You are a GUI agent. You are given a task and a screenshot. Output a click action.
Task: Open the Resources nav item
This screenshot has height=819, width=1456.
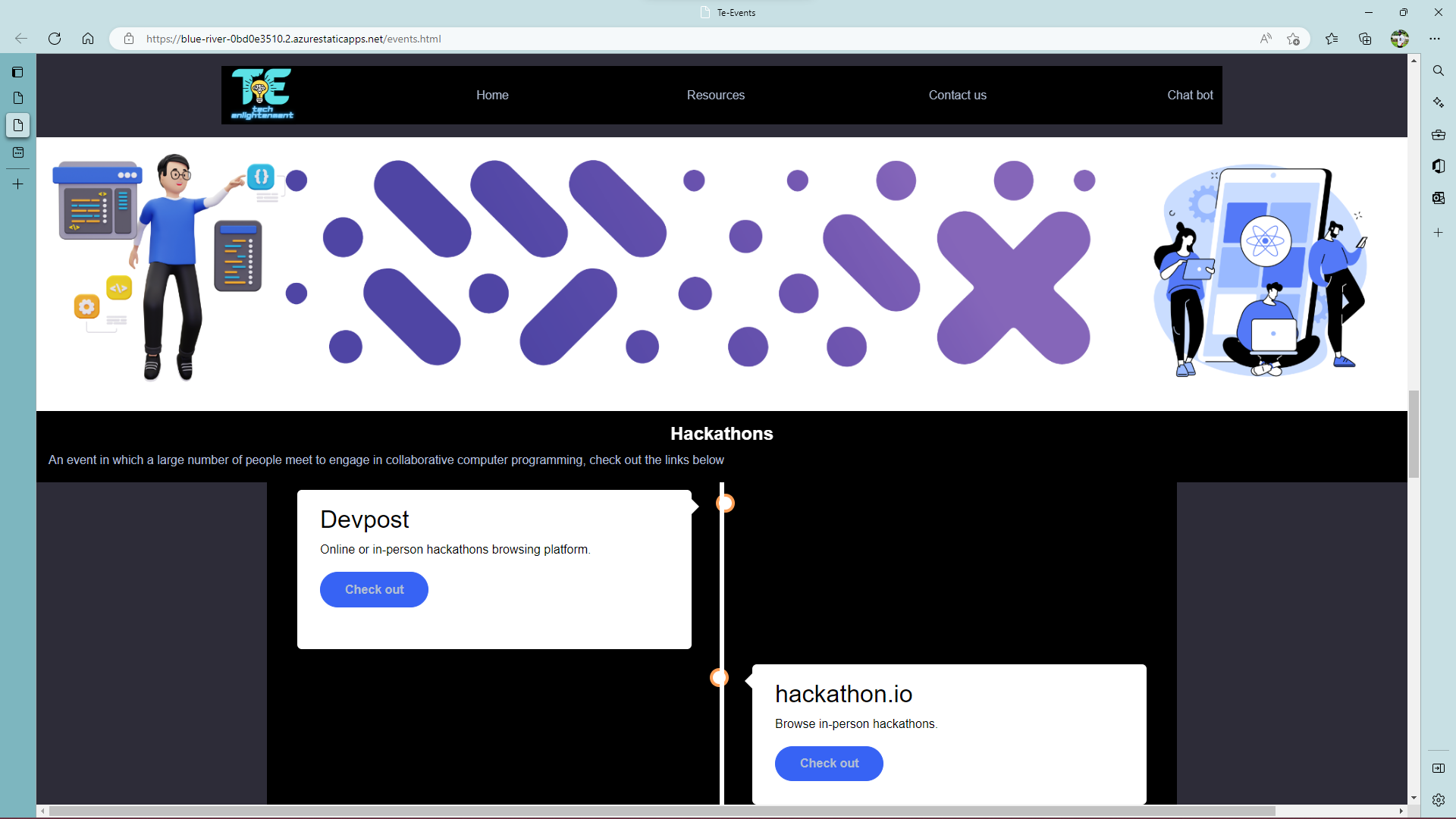pos(715,95)
